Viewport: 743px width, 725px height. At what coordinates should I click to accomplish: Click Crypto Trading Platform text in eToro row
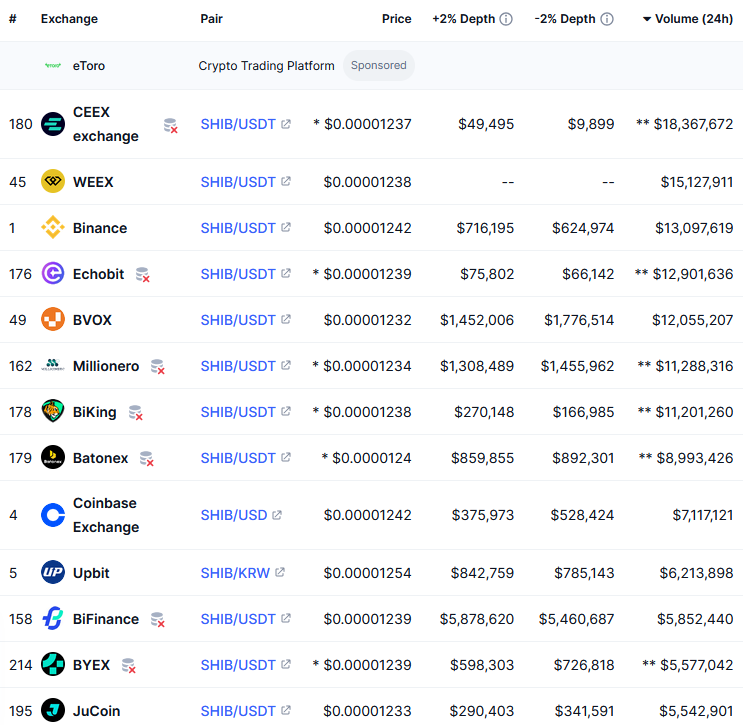[x=266, y=66]
